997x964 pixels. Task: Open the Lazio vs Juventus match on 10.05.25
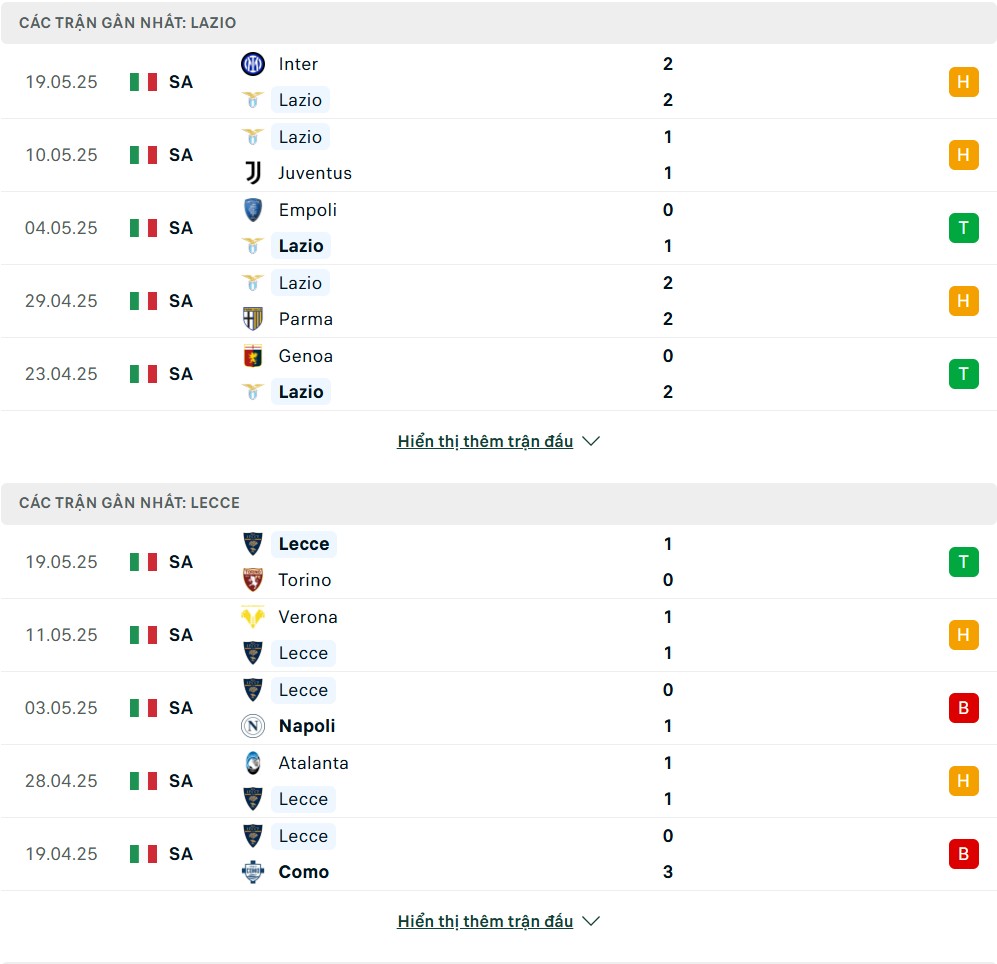[498, 155]
